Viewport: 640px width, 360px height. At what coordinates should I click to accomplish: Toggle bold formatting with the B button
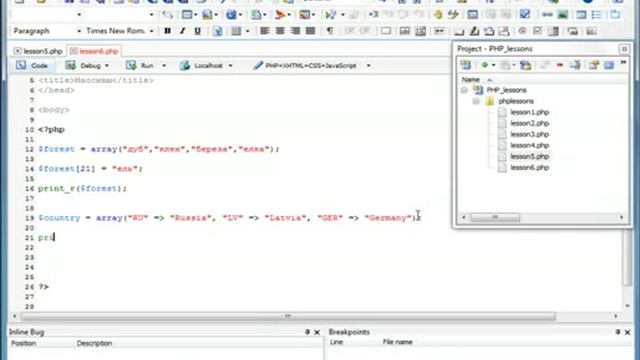pos(167,31)
